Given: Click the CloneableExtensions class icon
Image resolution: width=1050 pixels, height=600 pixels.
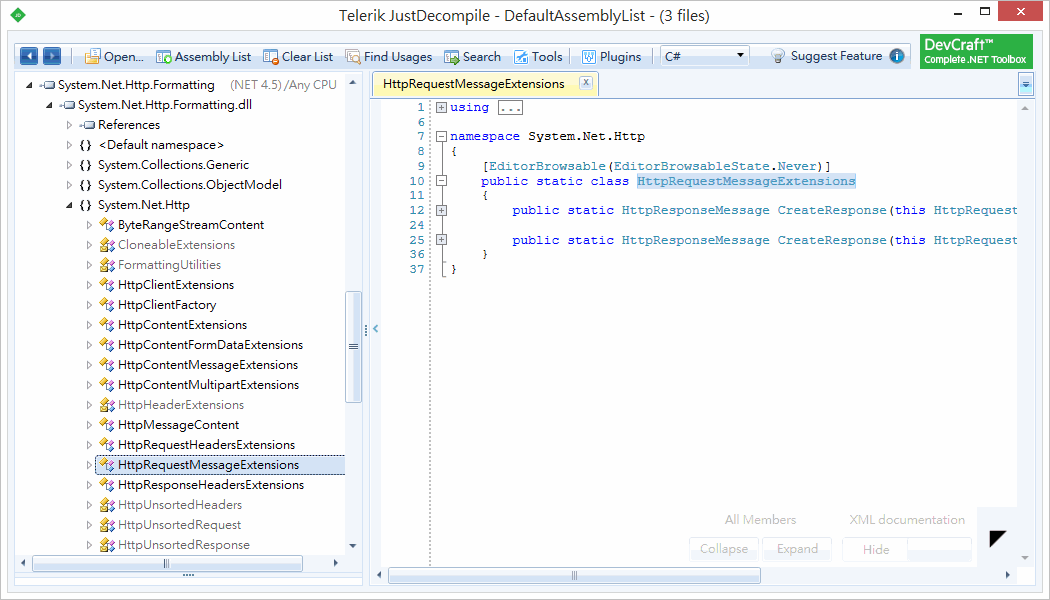Looking at the screenshot, I should (x=106, y=245).
